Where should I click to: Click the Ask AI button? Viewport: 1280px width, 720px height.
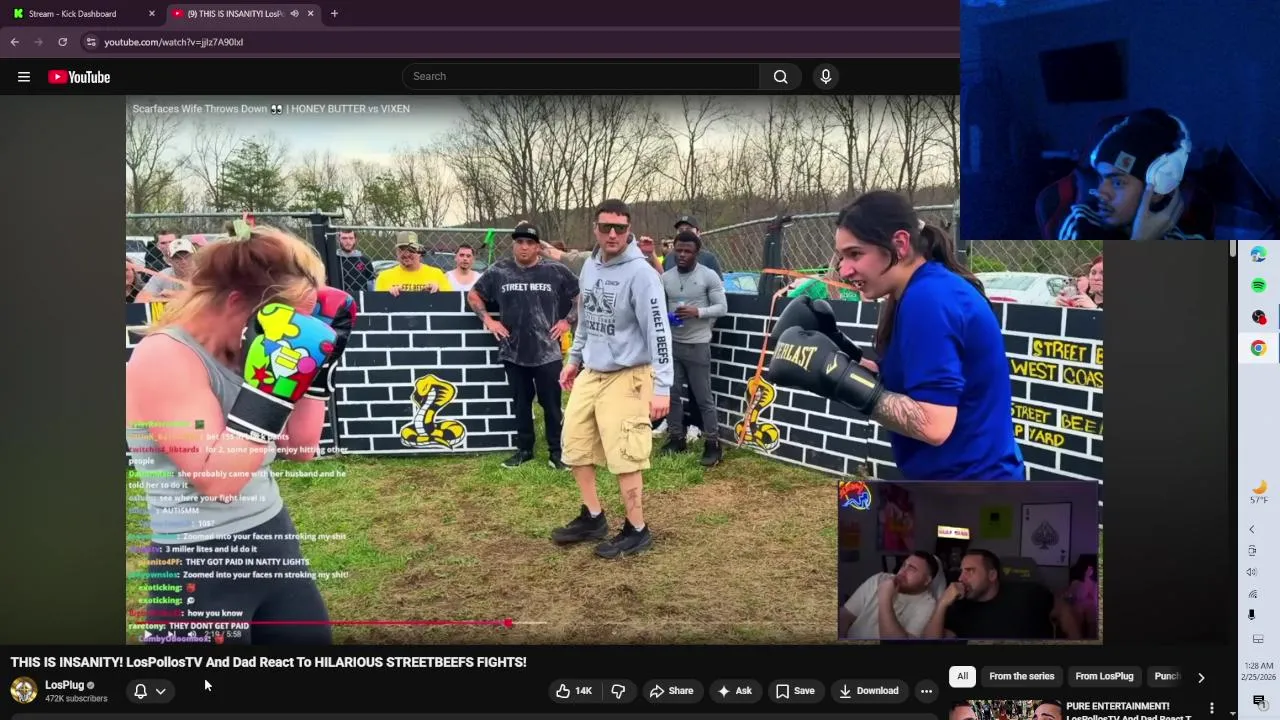pyautogui.click(x=734, y=691)
